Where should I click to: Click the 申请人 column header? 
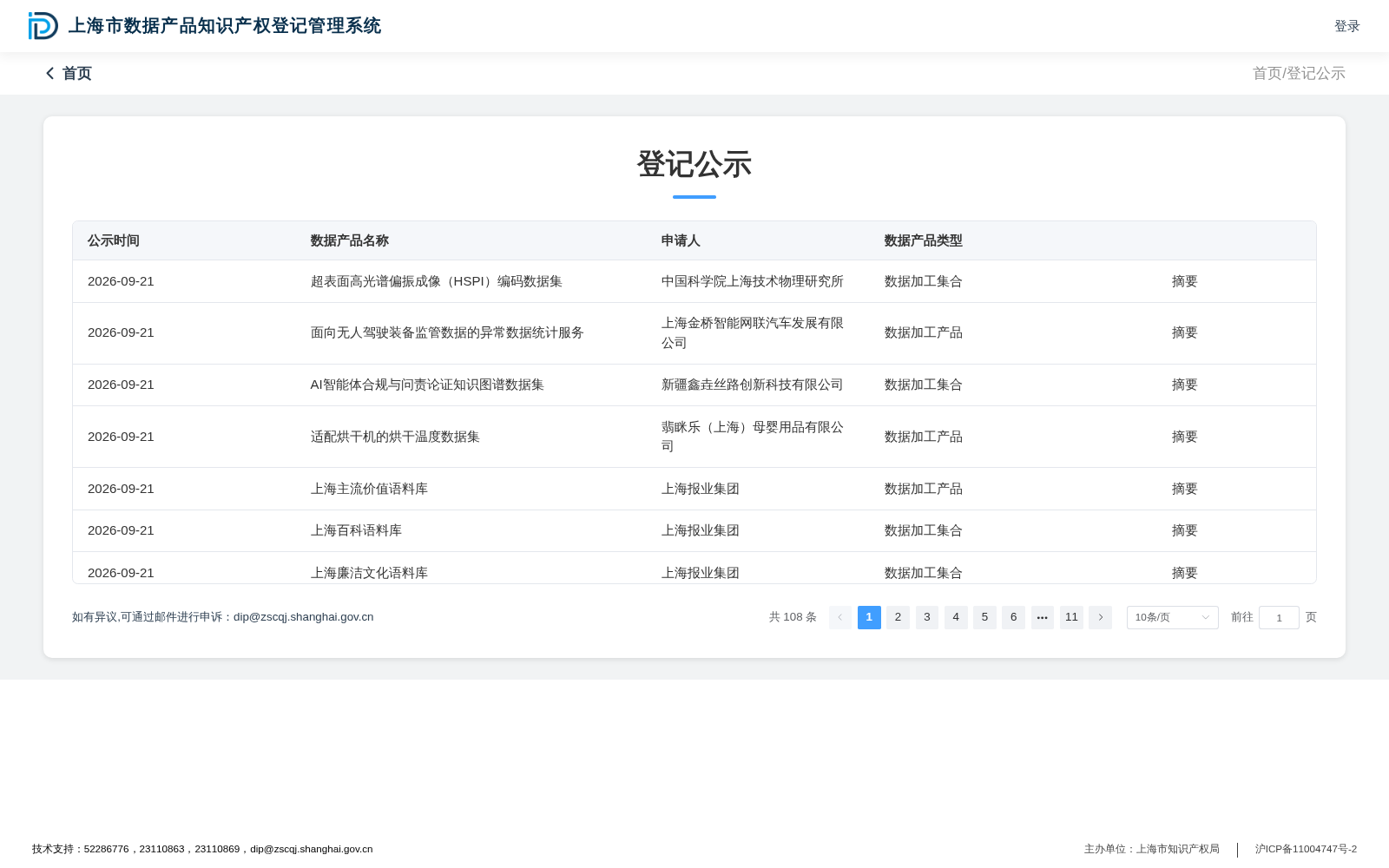681,240
